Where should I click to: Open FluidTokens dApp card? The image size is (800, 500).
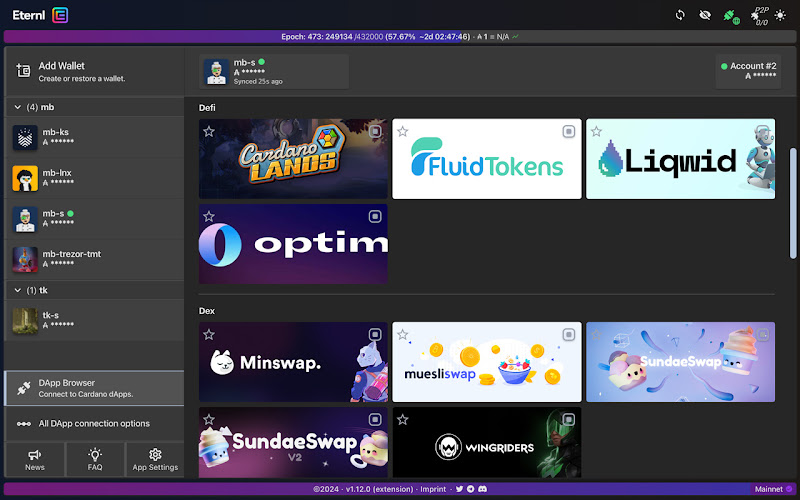click(x=487, y=159)
